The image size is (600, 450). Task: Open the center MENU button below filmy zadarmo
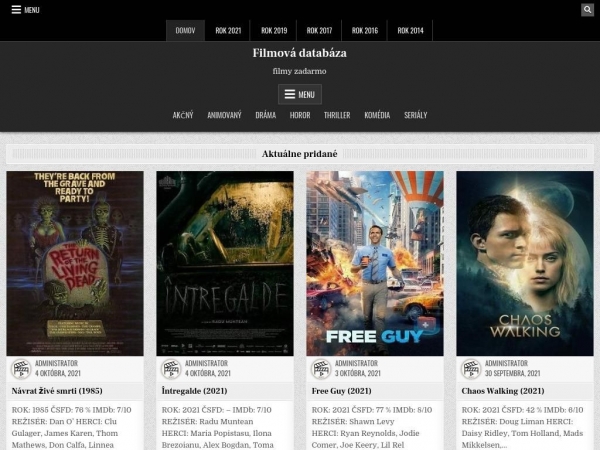pos(300,95)
